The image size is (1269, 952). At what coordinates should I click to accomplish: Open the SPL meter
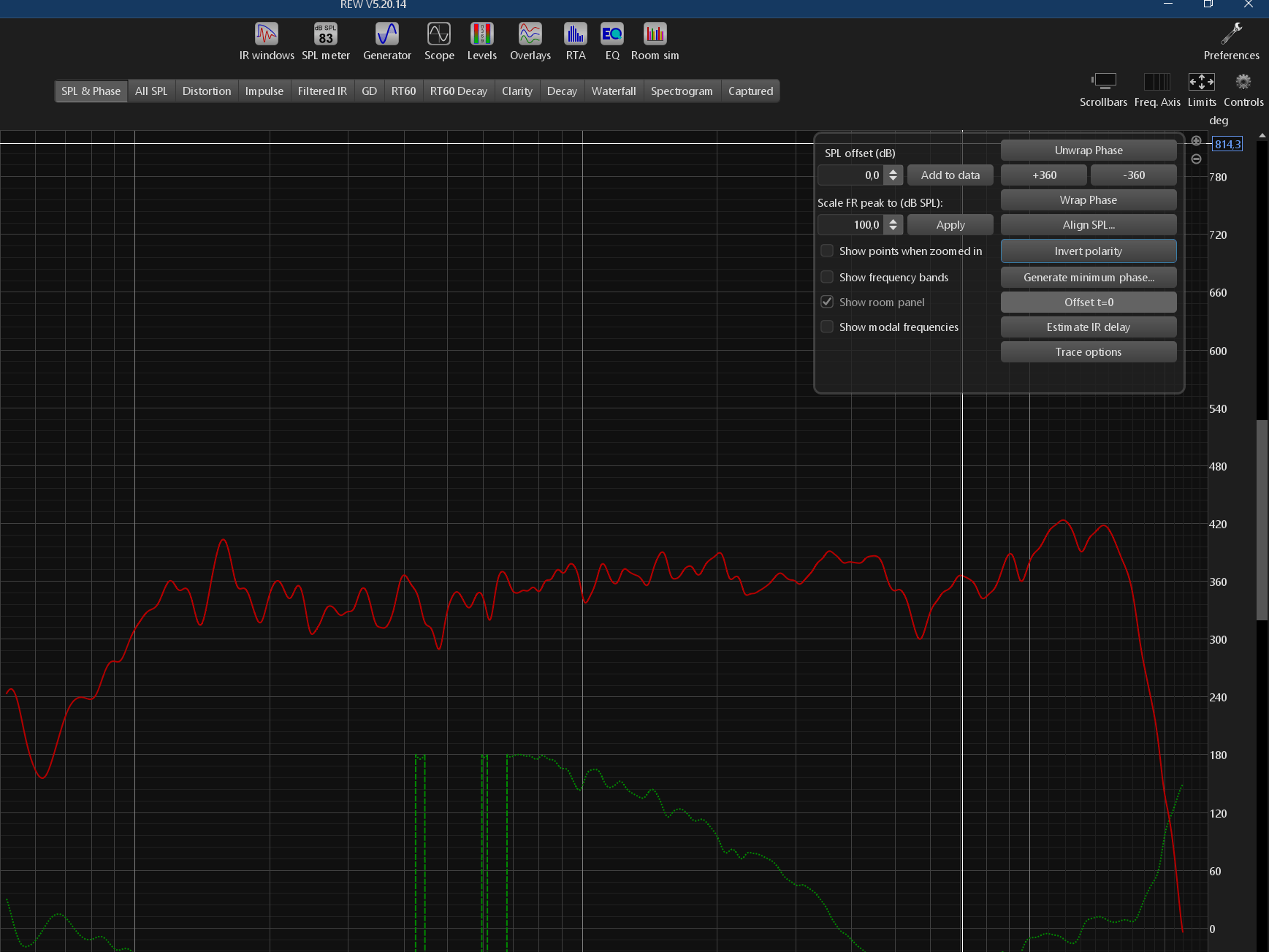click(326, 42)
